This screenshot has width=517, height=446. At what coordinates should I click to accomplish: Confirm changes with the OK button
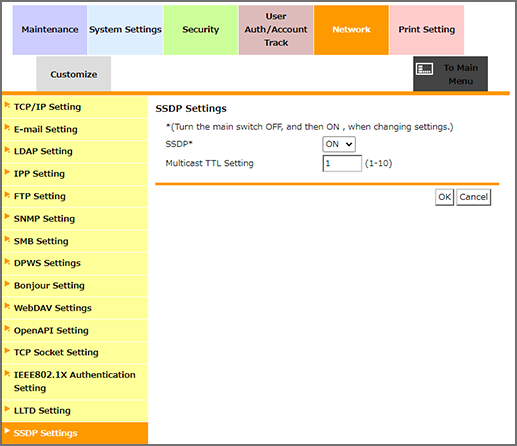coord(444,197)
